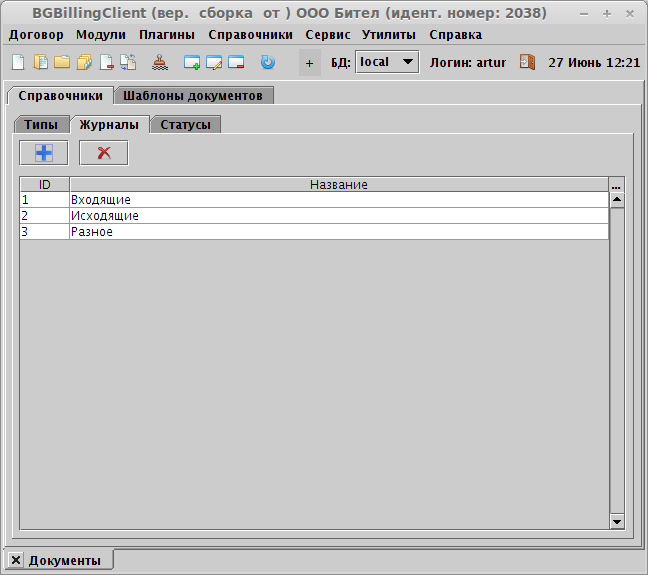The image size is (648, 575).
Task: Open the Модули menu
Action: [x=101, y=35]
